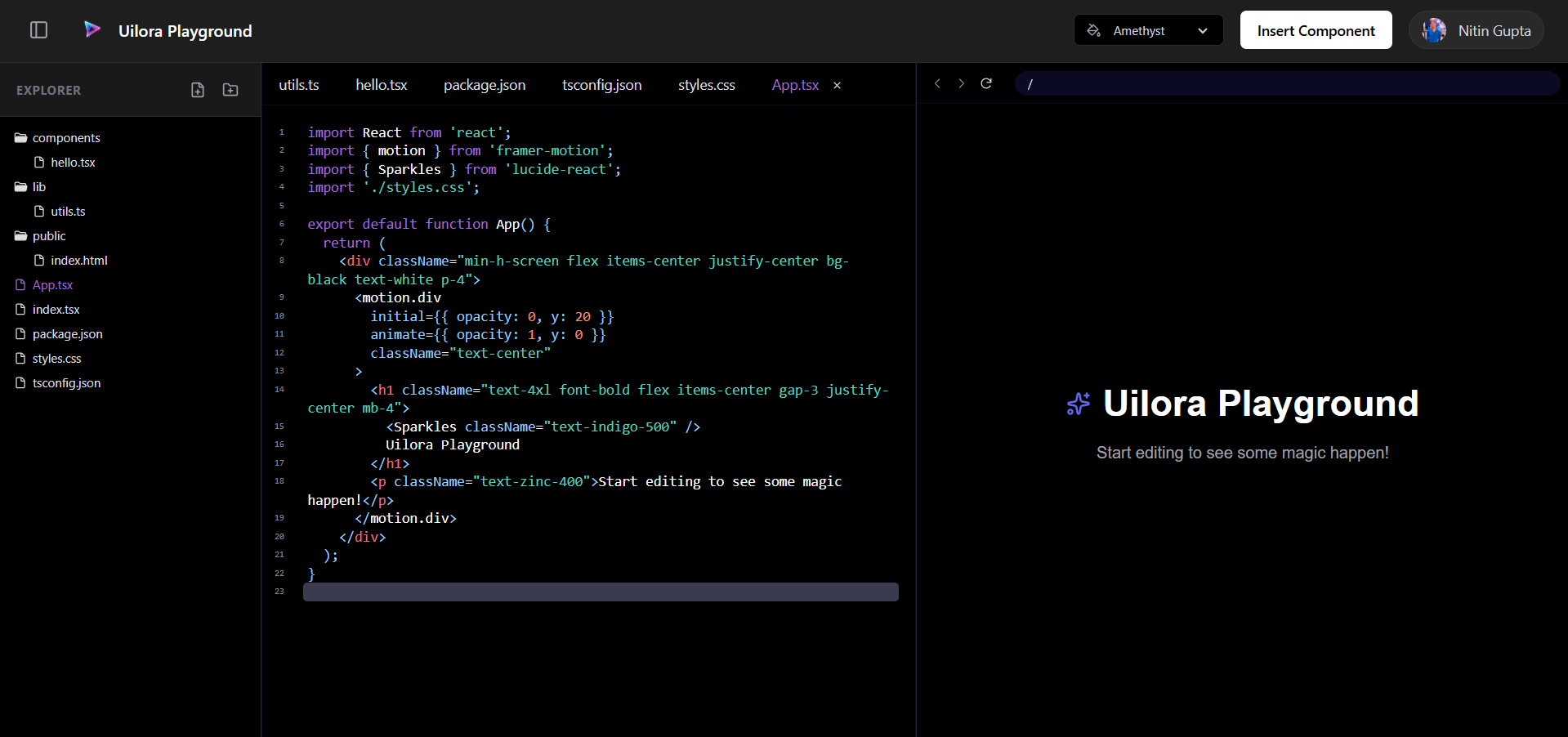Click the './styles.css' import line
This screenshot has height=737, width=1568.
pos(393,187)
